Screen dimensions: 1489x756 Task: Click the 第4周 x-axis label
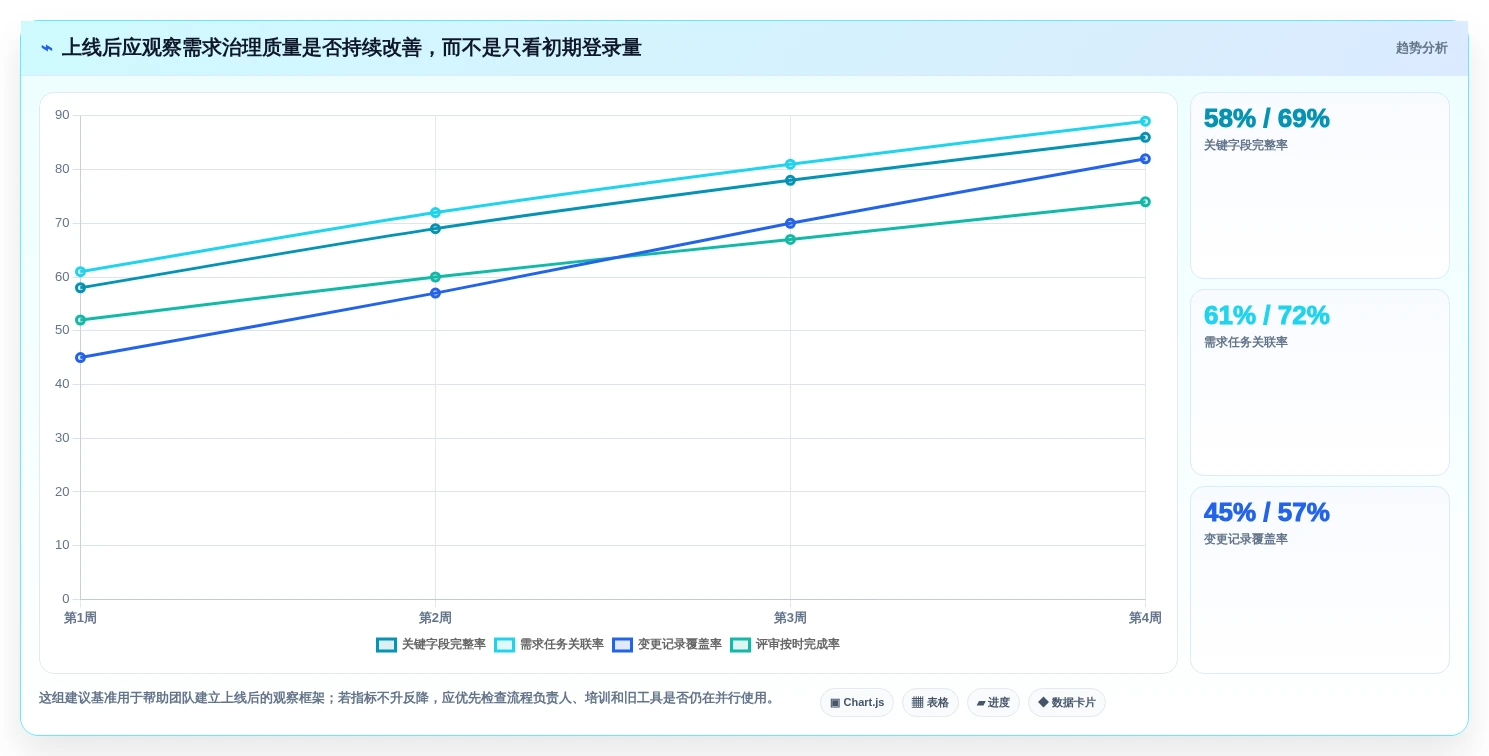pyautogui.click(x=1145, y=618)
